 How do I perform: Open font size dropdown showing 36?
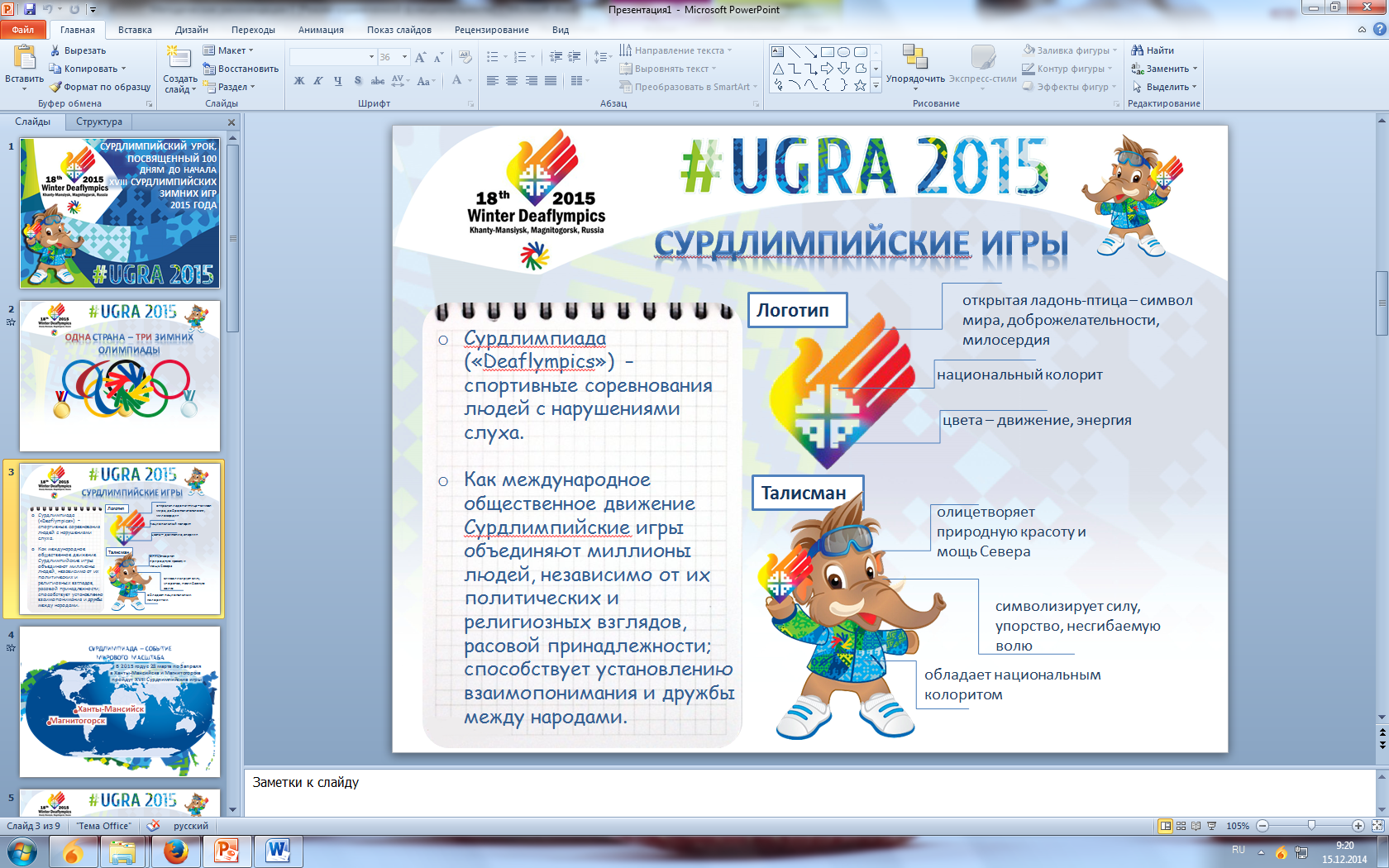[x=404, y=57]
